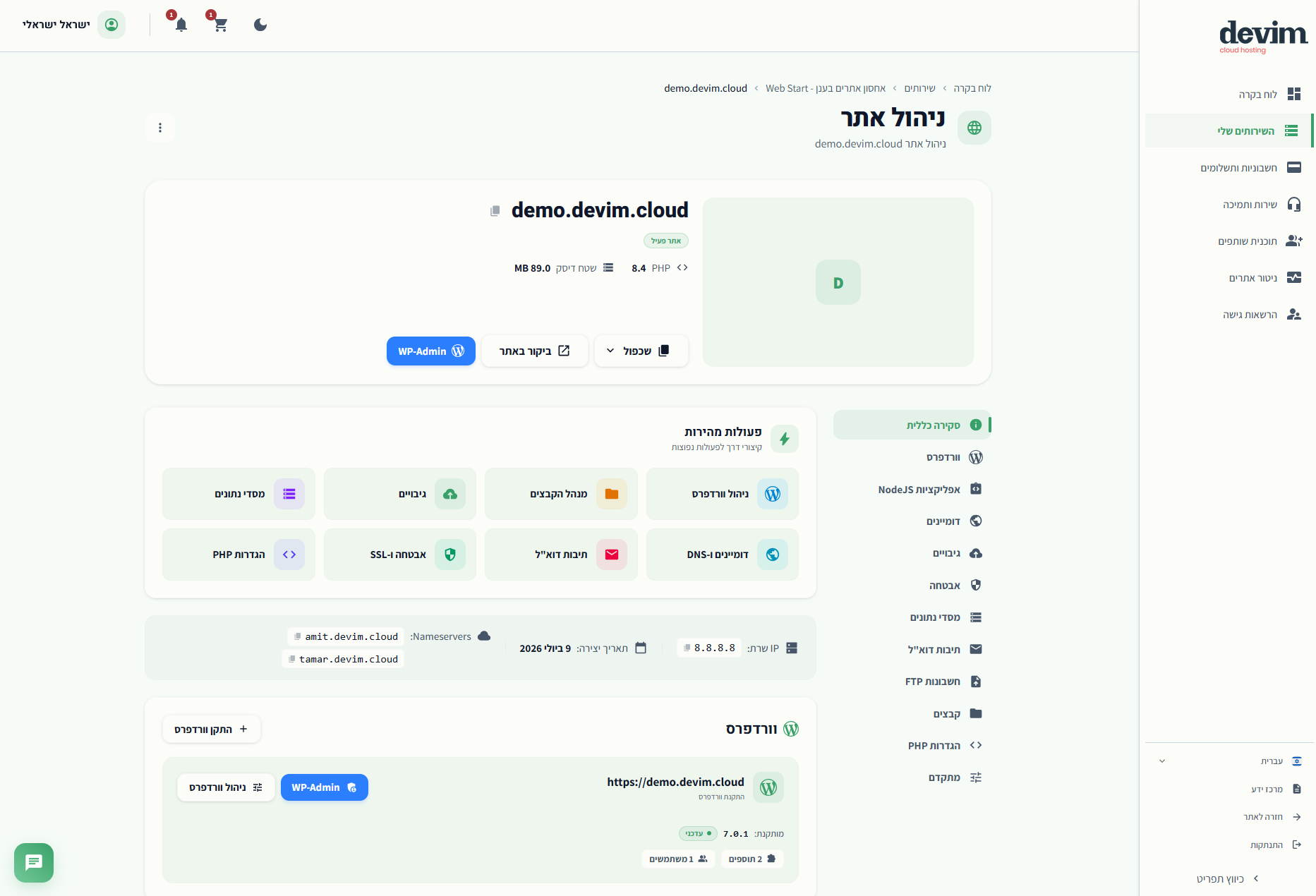Open user account avatar icon

pos(111,25)
